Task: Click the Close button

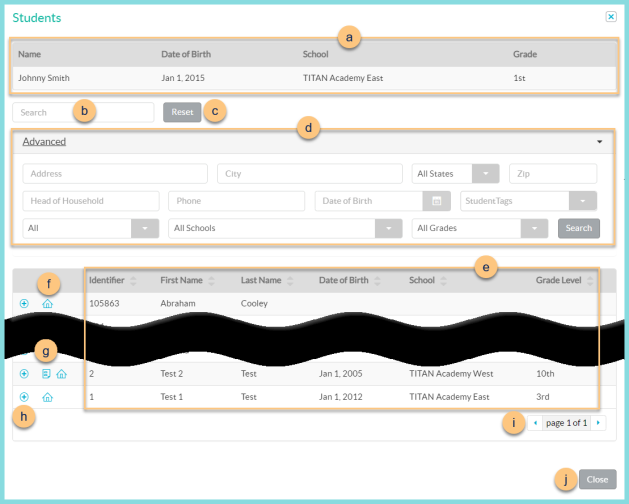Action: 597,479
